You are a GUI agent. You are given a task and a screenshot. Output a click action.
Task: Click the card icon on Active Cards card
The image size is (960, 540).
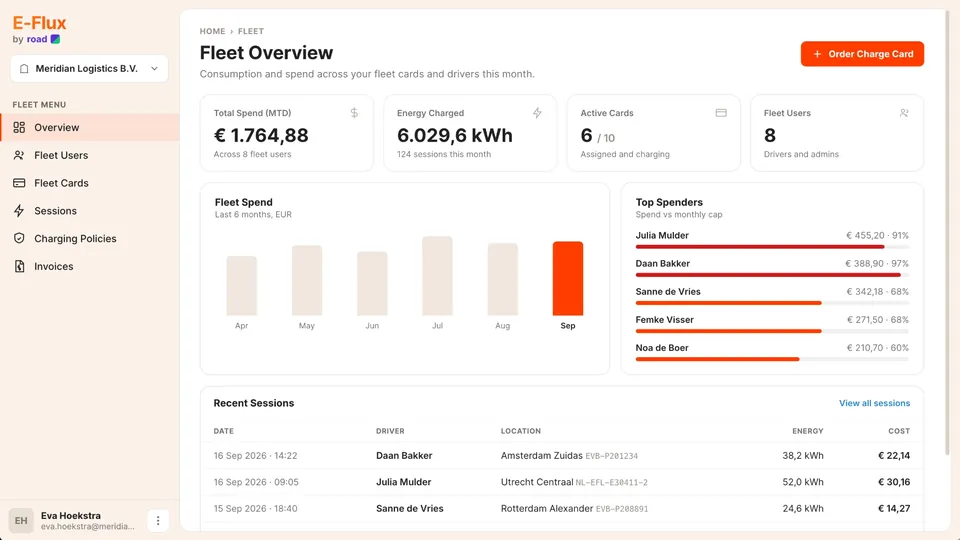coord(721,113)
